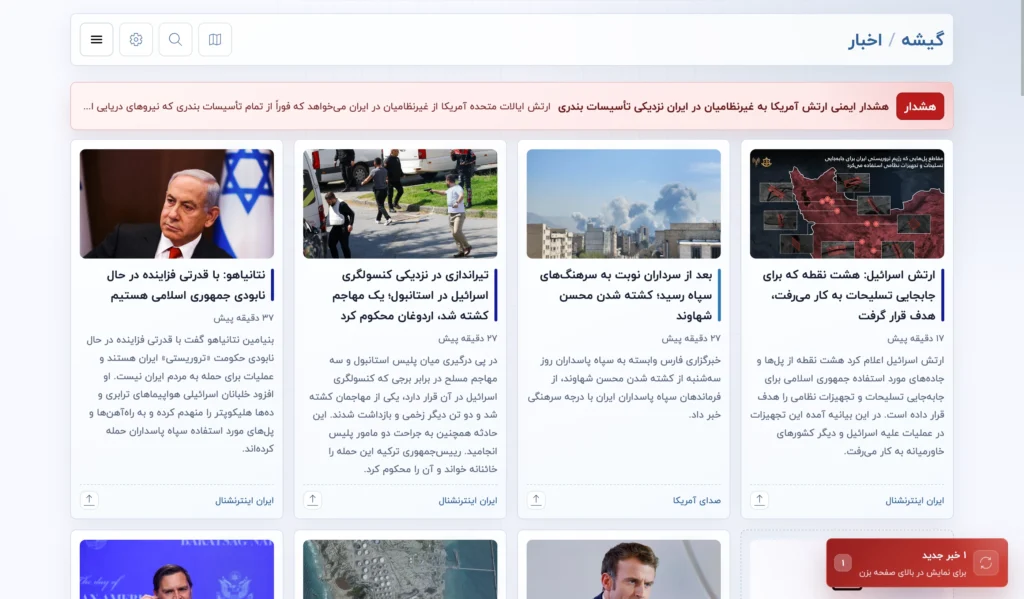Click the magnifier search icon
Image resolution: width=1024 pixels, height=599 pixels.
pyautogui.click(x=175, y=40)
